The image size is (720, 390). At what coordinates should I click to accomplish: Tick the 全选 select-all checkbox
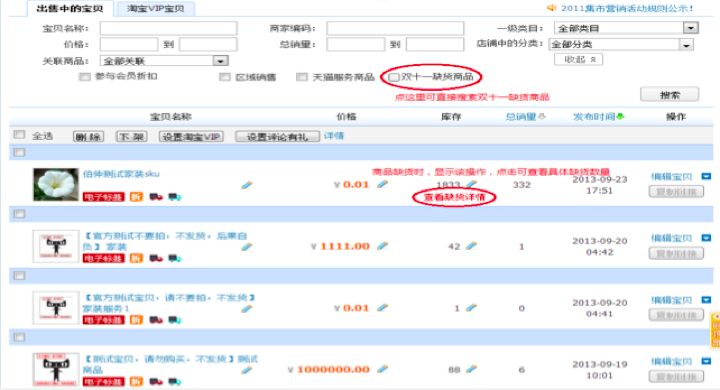coord(19,135)
